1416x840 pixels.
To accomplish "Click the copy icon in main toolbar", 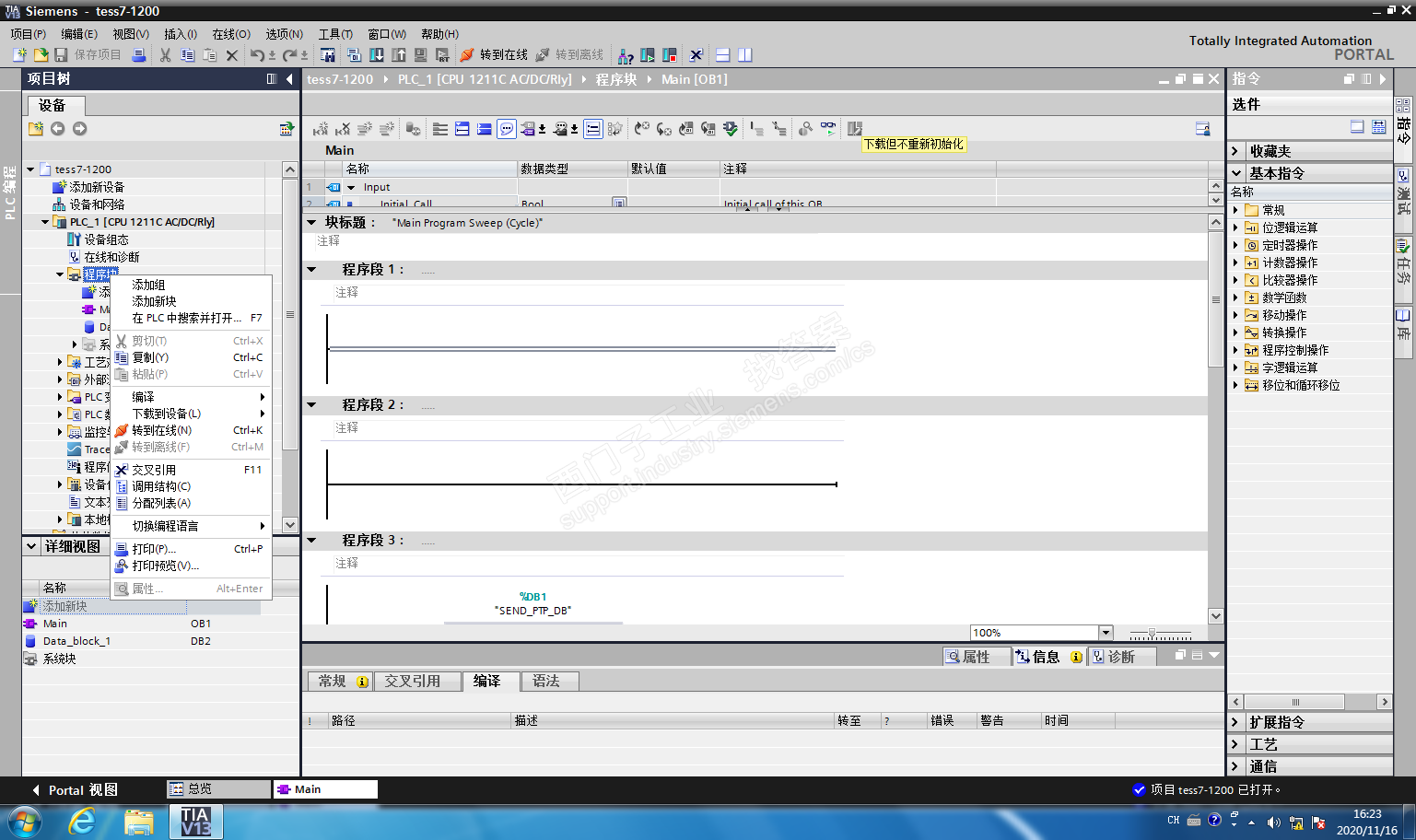I will coord(187,55).
